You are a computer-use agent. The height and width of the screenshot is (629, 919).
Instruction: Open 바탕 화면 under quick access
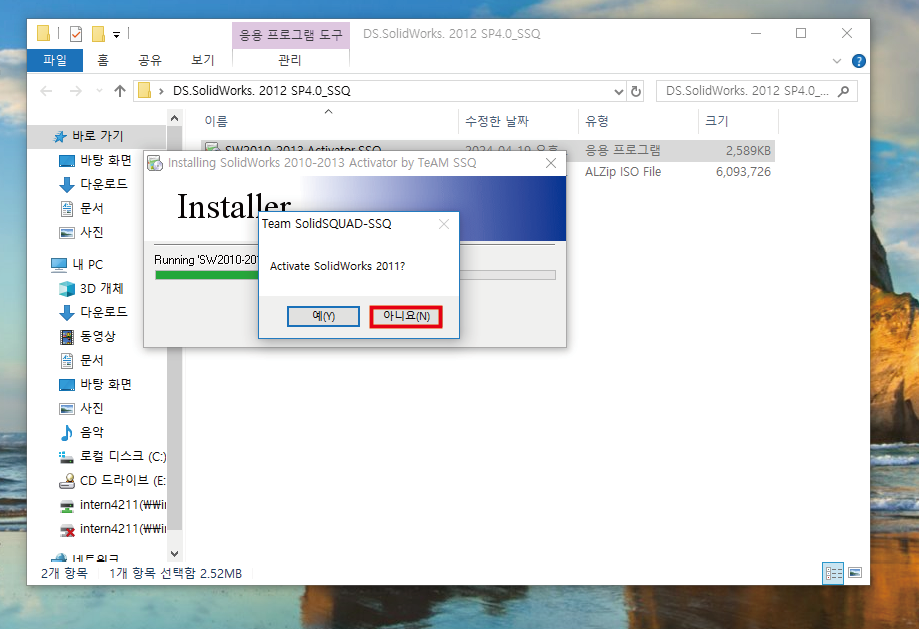(x=105, y=160)
